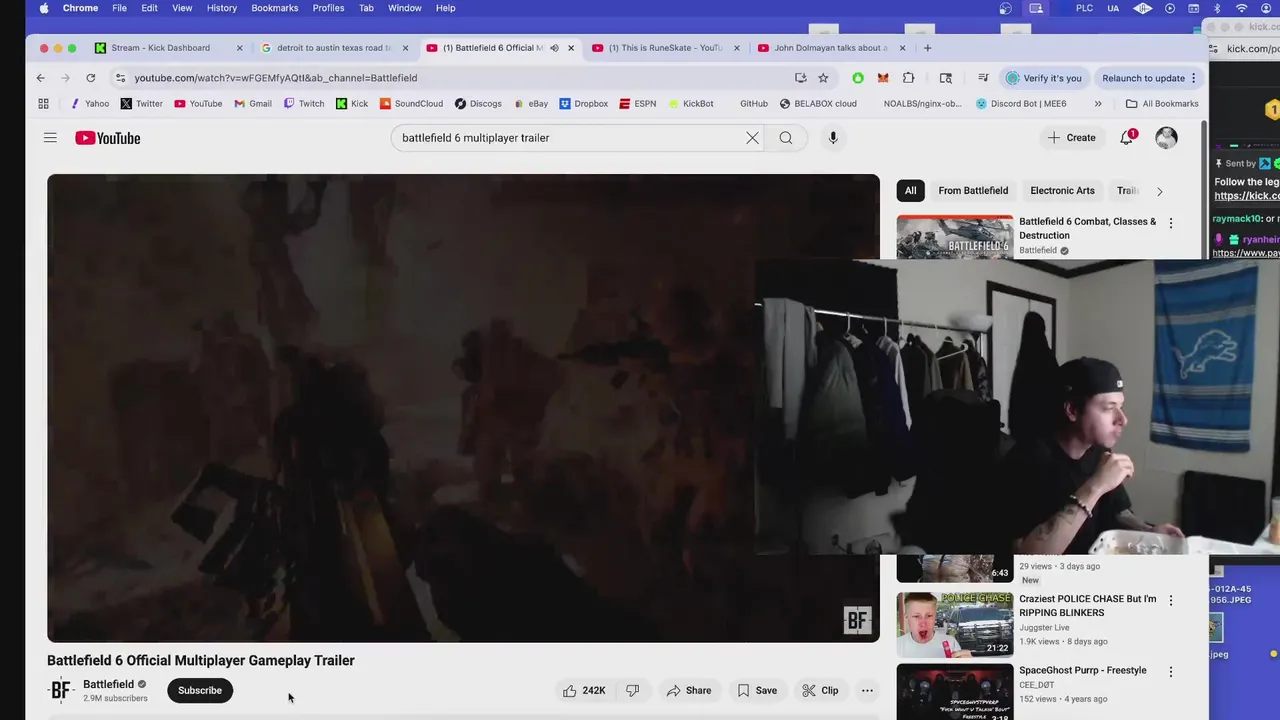Bookmark this page with the star

[x=823, y=78]
